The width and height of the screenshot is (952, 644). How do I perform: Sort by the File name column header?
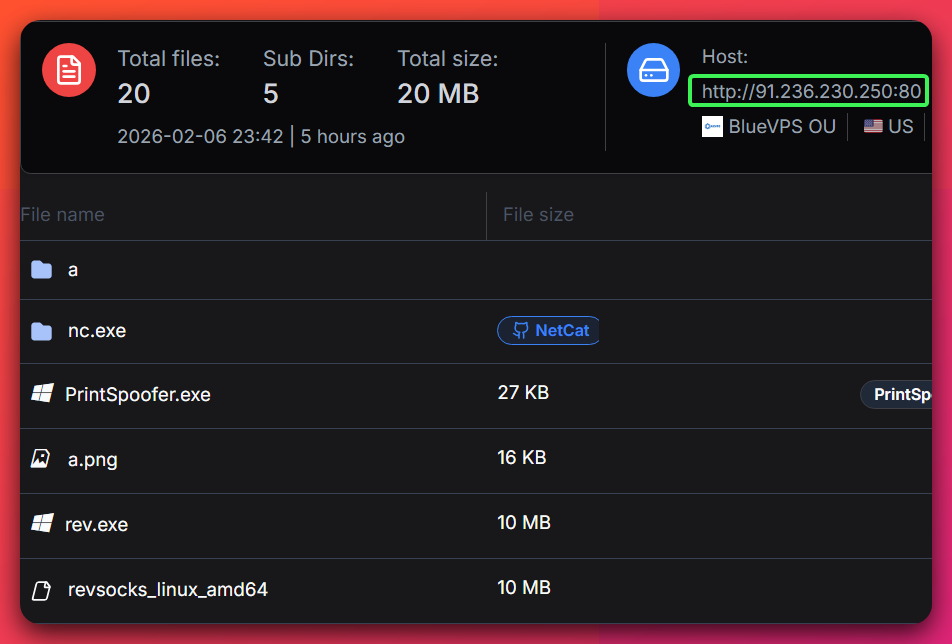(62, 215)
